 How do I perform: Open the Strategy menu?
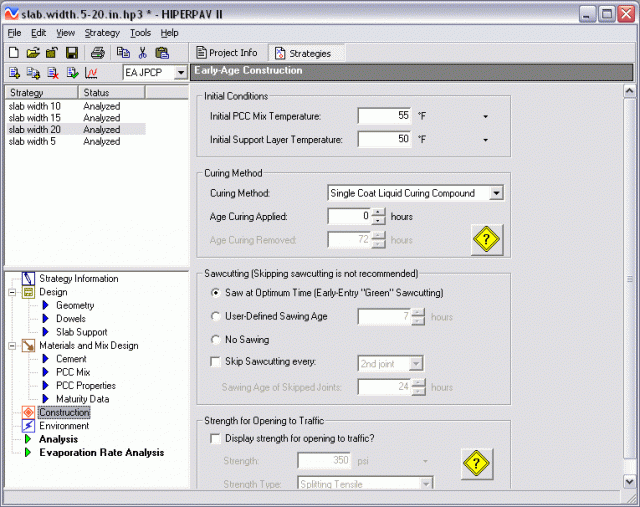coord(102,33)
